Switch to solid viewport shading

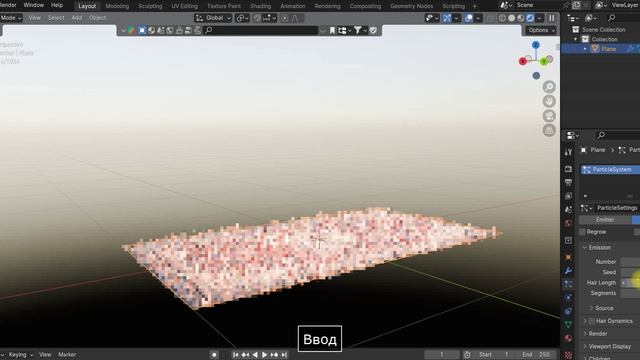tap(511, 18)
